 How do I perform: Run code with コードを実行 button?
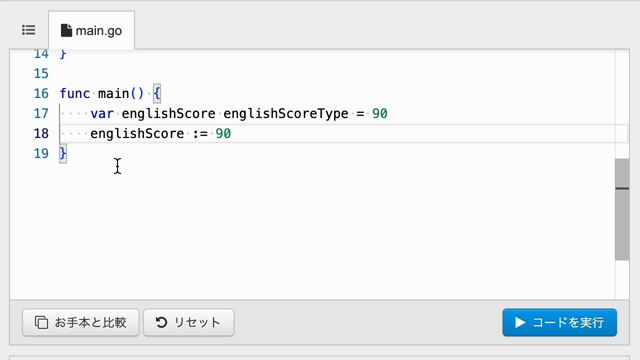click(x=560, y=322)
